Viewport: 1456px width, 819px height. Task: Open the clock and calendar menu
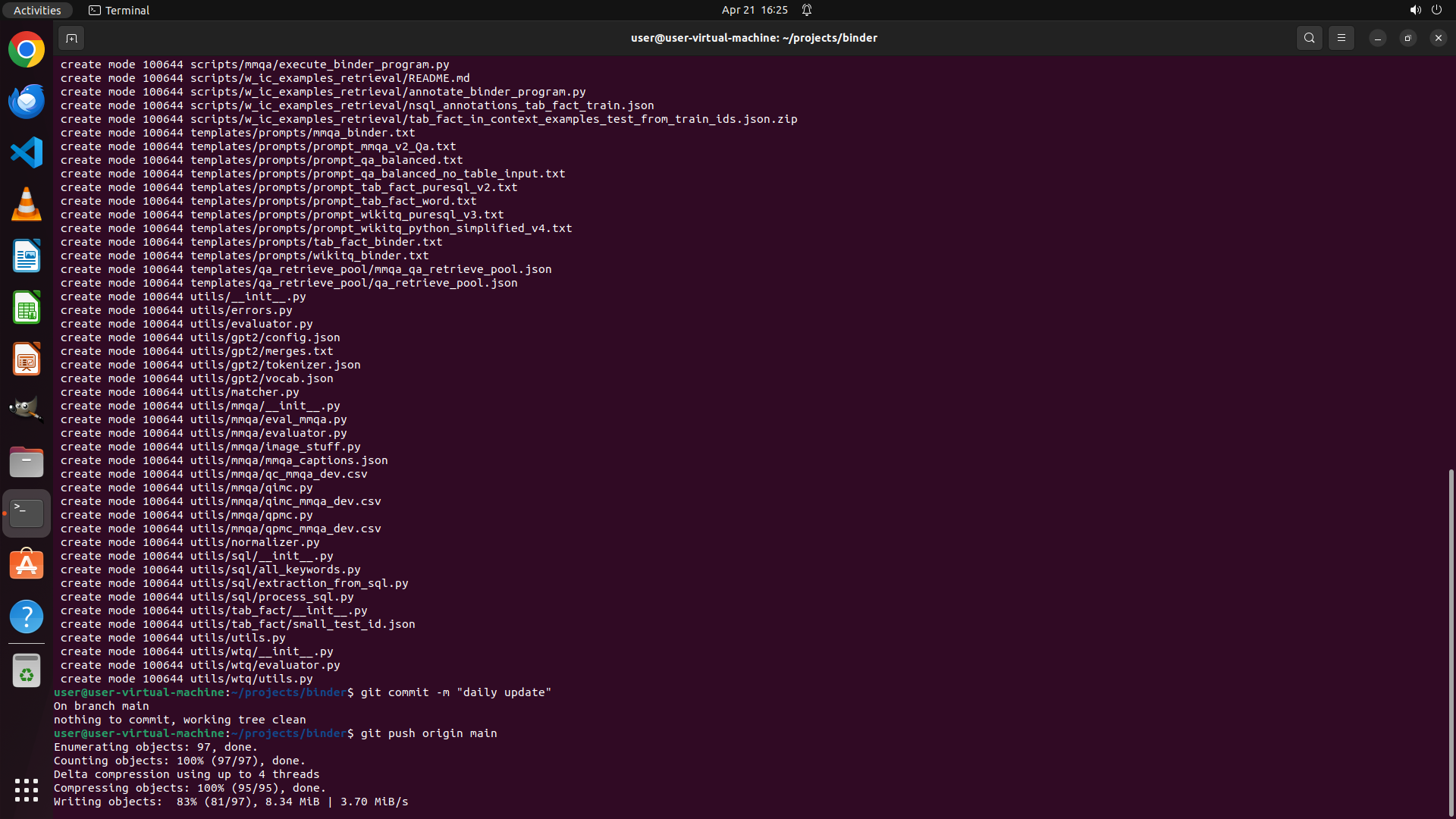754,10
